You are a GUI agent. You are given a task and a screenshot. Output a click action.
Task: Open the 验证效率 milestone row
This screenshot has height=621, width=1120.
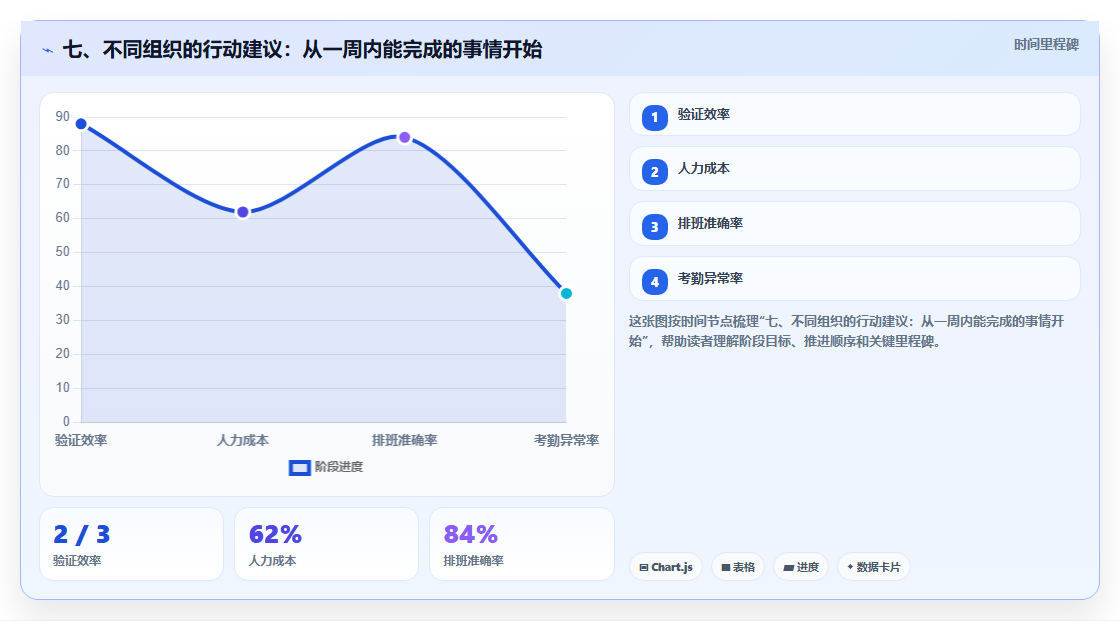click(854, 114)
